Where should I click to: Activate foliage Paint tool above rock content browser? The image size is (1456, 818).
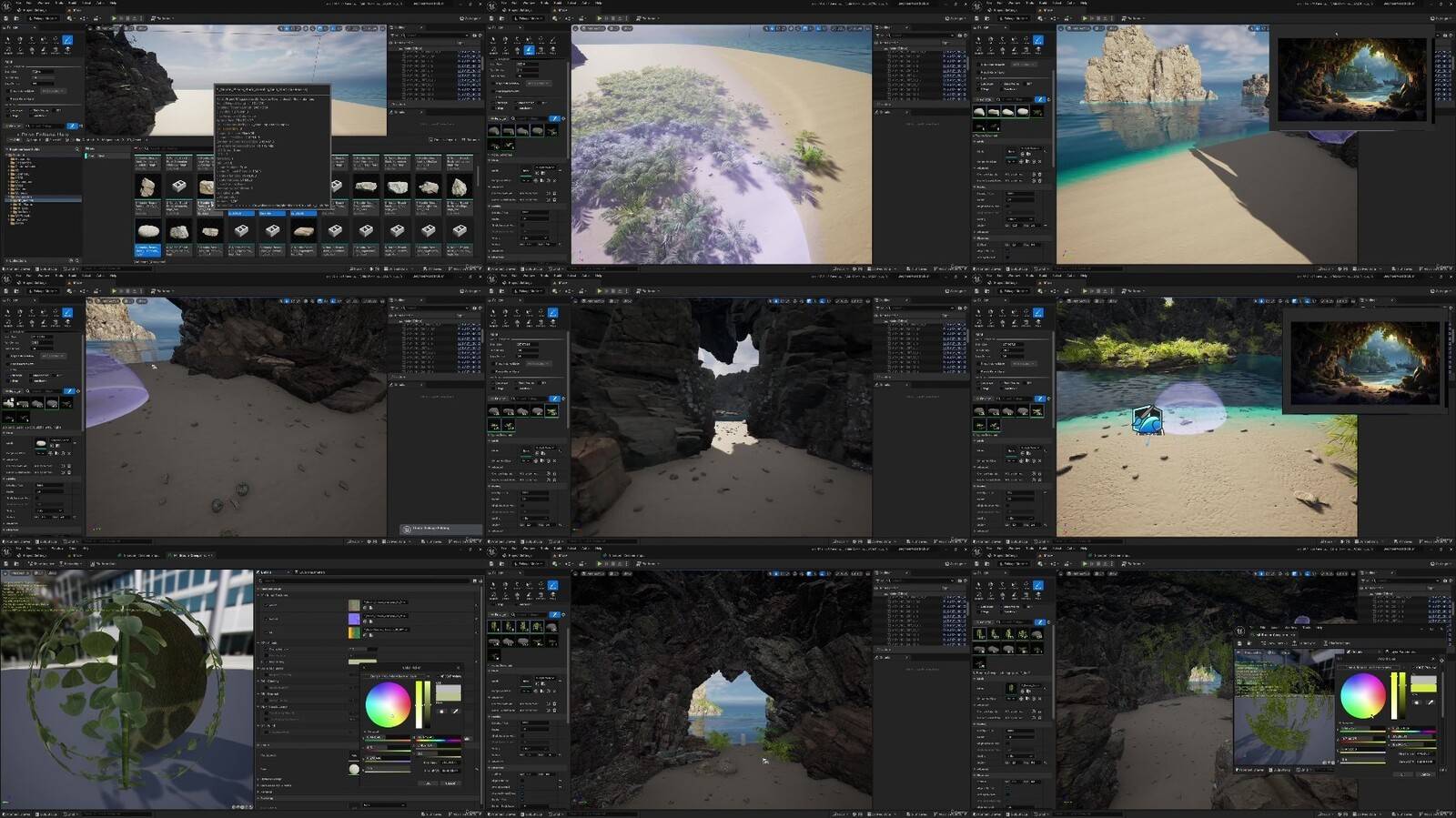(66, 41)
